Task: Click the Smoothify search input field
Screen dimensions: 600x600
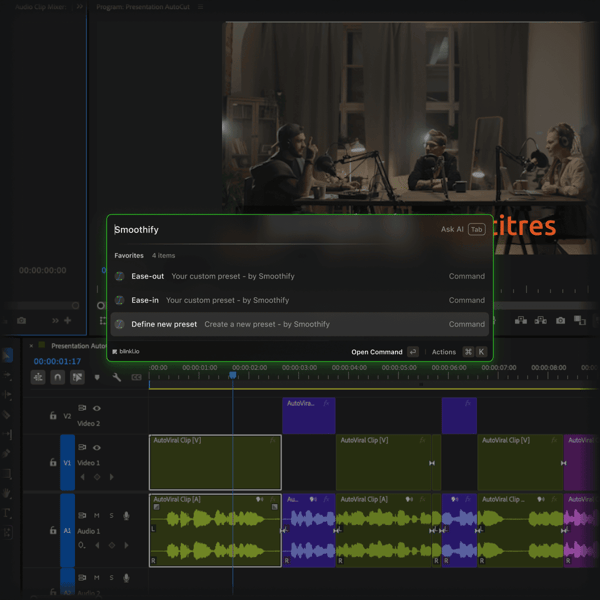Action: tap(270, 230)
